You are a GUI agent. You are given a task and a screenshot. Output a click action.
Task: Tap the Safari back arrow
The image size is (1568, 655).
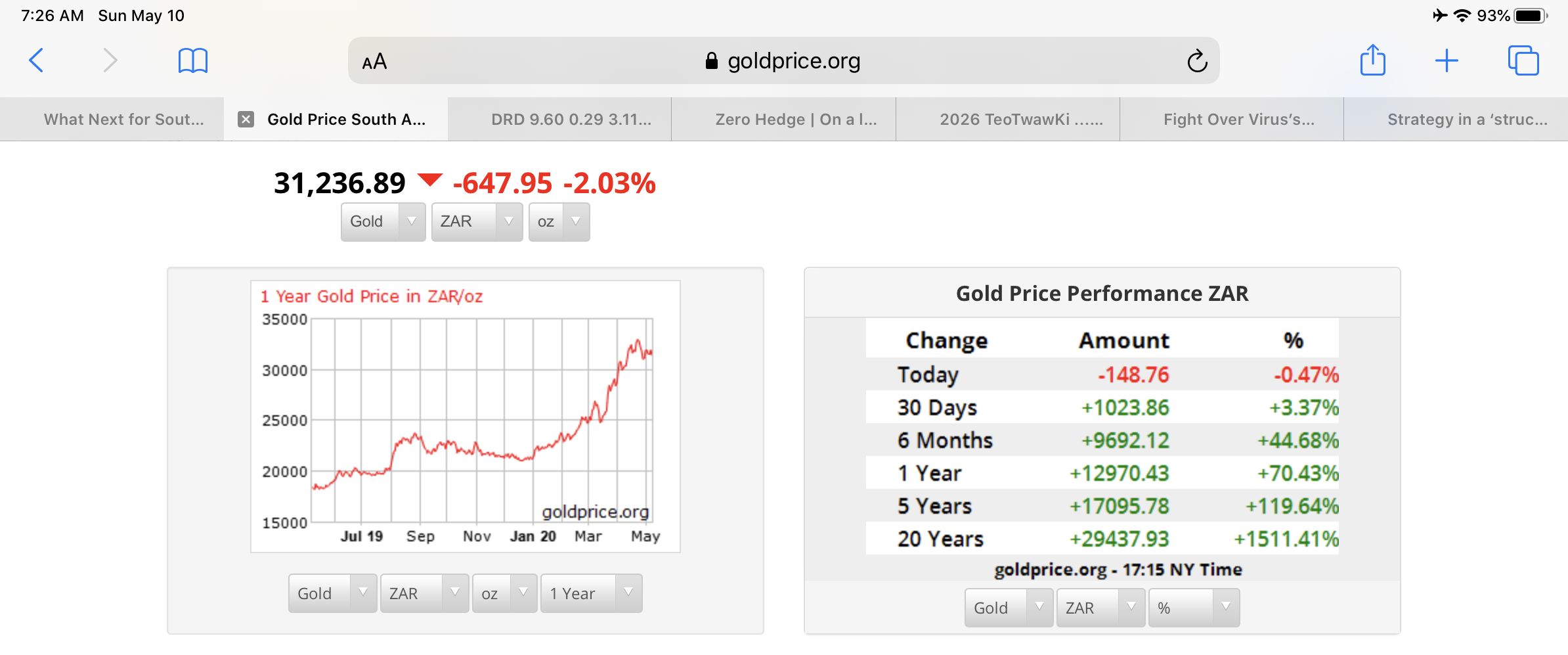[x=37, y=60]
